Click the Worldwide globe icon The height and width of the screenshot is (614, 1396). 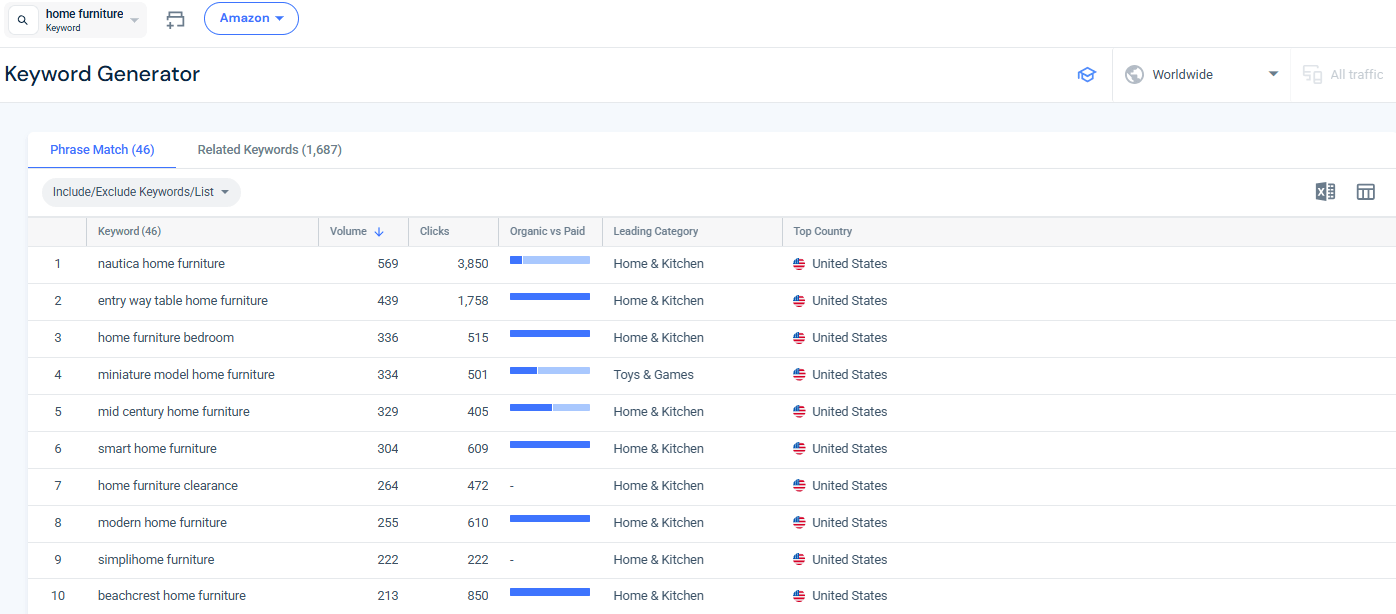pos(1134,75)
